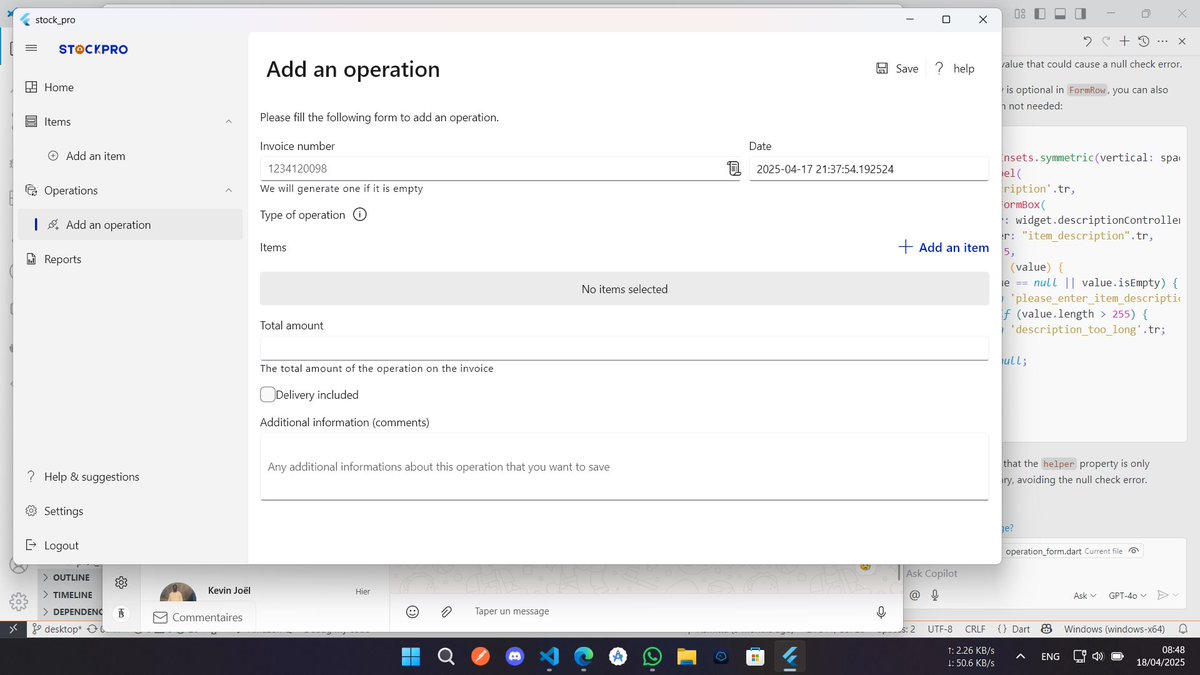Click the microphone icon in chat message bar
This screenshot has width=1200, height=675.
pyautogui.click(x=881, y=611)
